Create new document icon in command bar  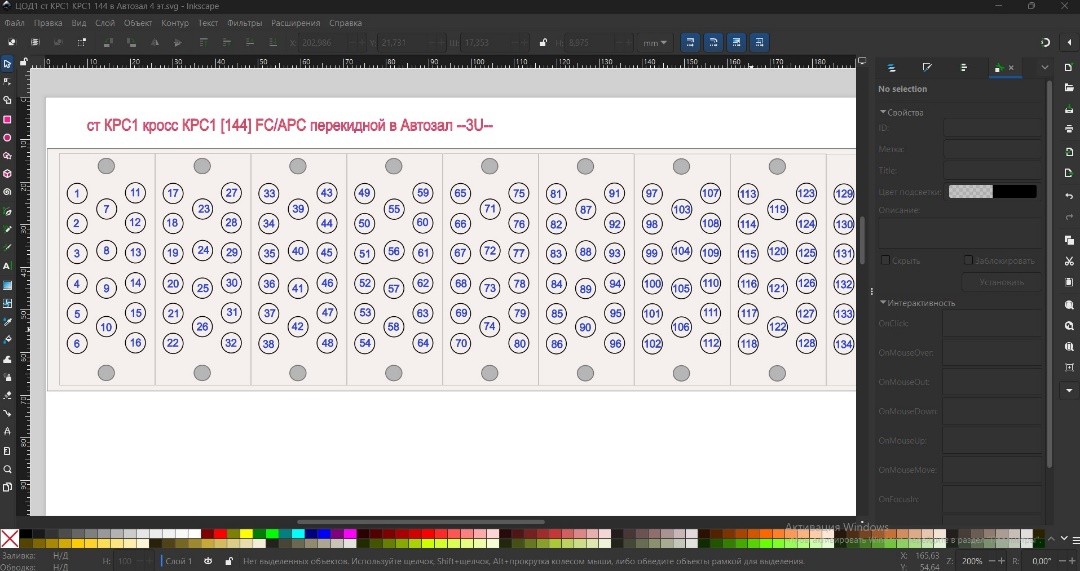click(x=1069, y=67)
